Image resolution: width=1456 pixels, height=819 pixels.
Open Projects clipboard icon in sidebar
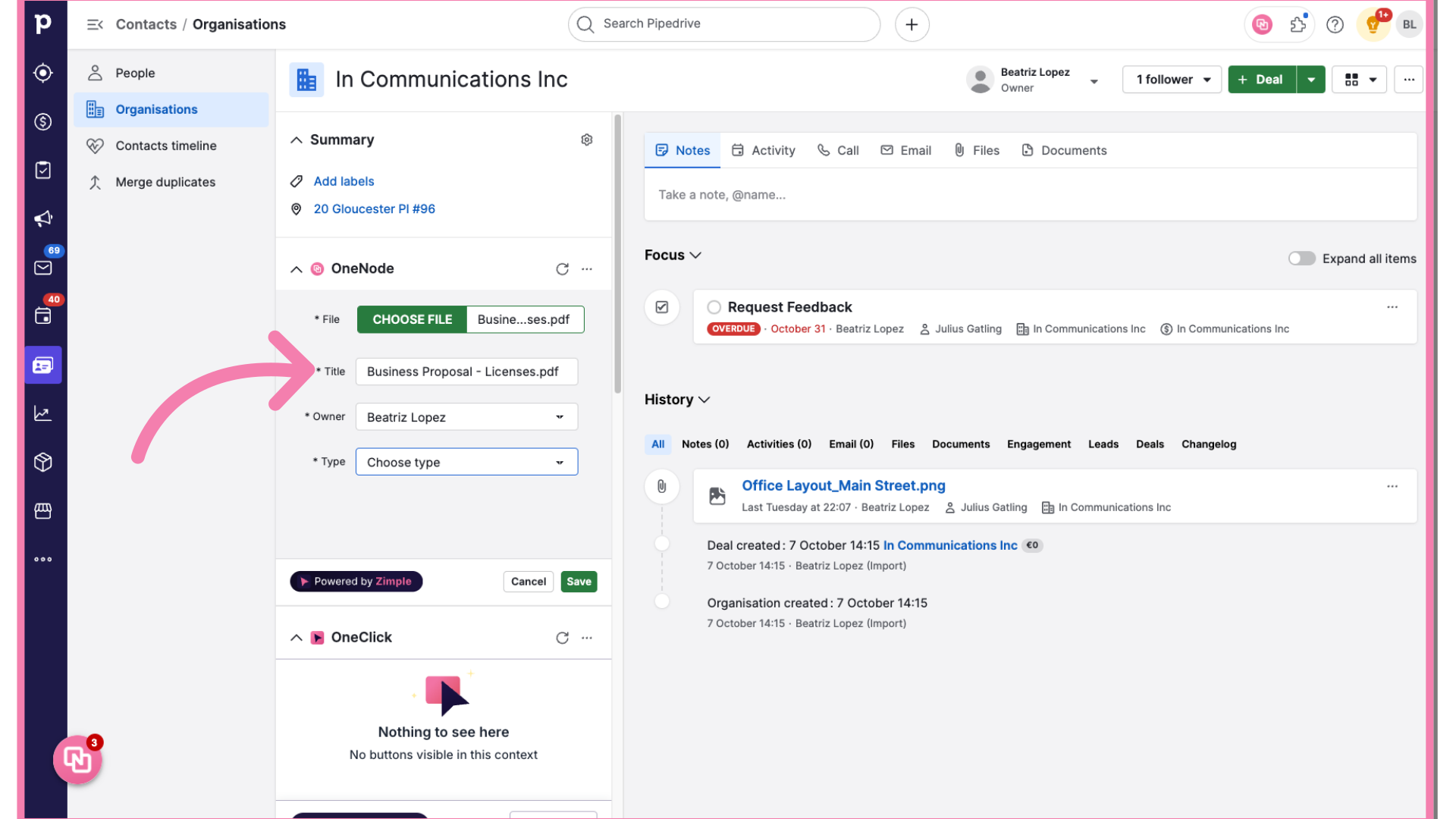43,170
